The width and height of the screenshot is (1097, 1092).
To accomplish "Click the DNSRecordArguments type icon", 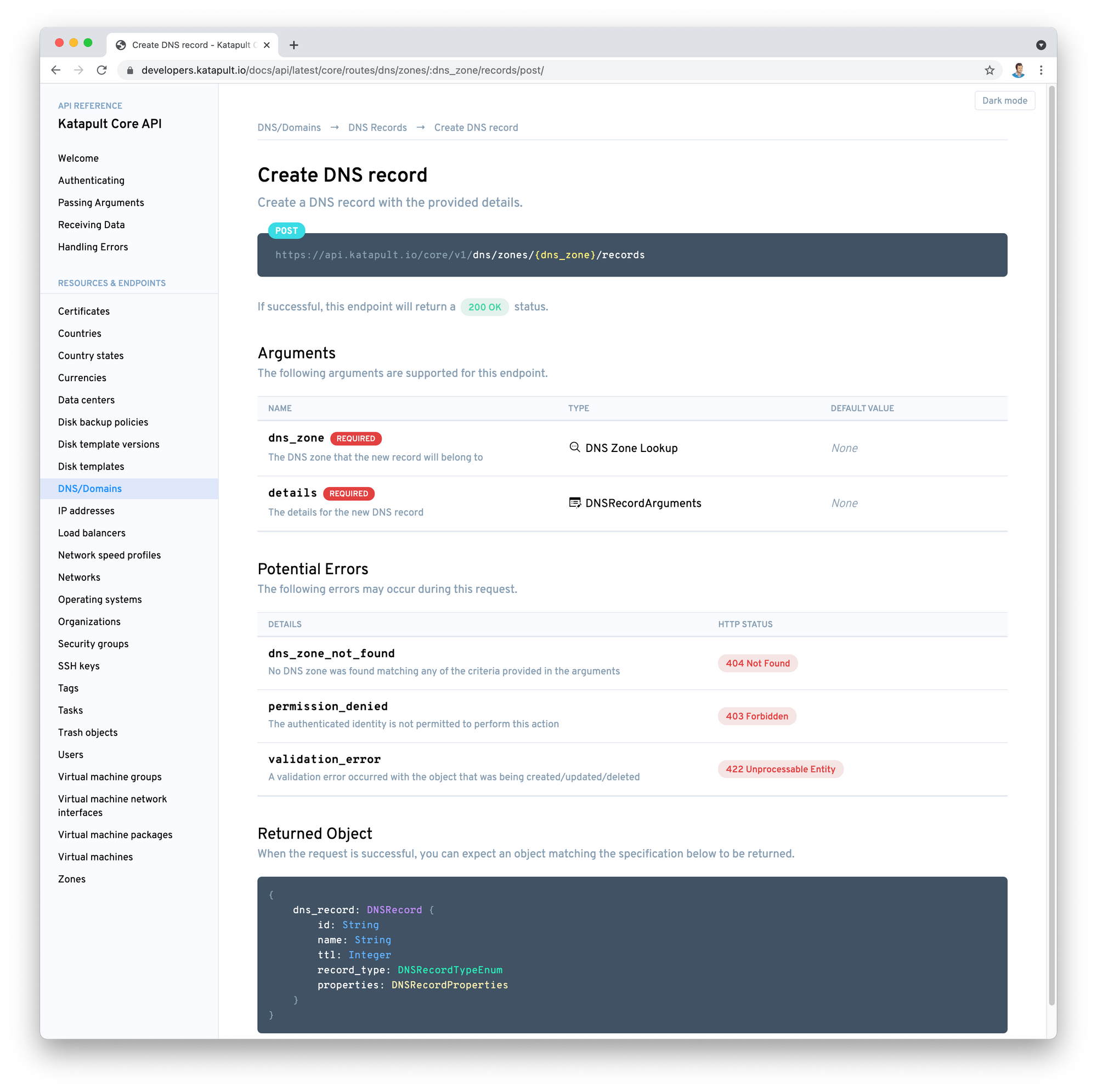I will [x=575, y=502].
